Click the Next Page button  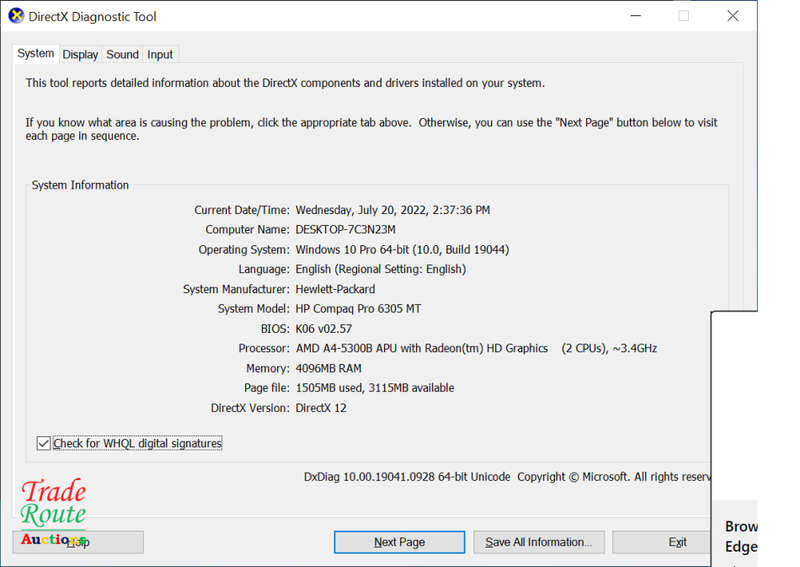point(399,542)
